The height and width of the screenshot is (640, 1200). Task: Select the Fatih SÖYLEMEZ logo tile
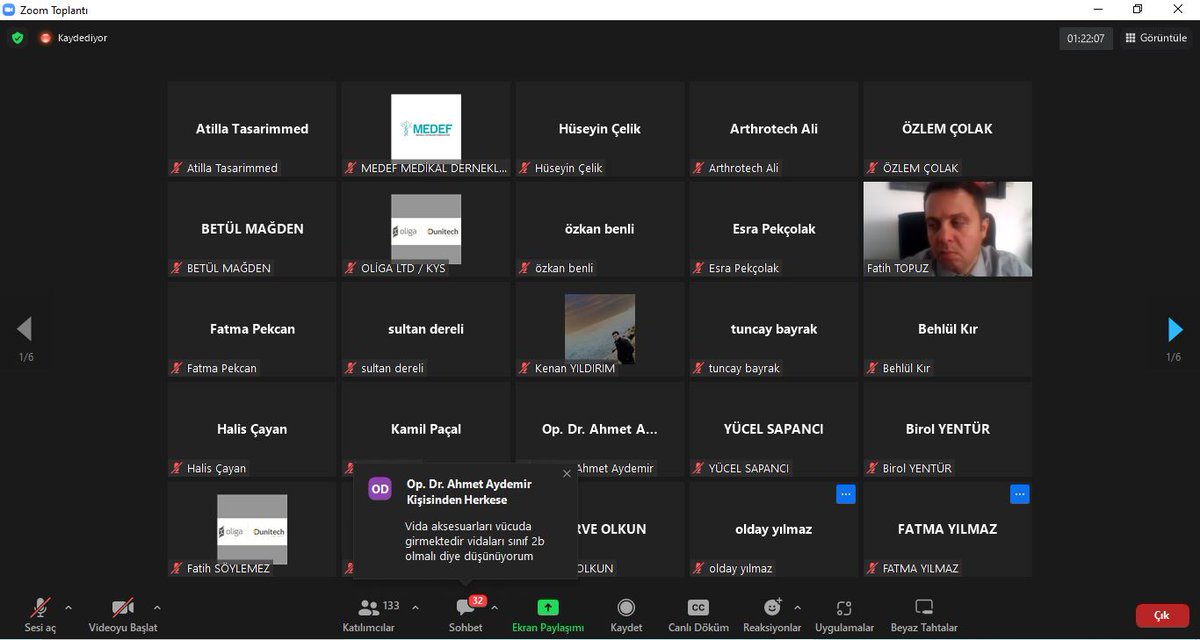coord(252,529)
